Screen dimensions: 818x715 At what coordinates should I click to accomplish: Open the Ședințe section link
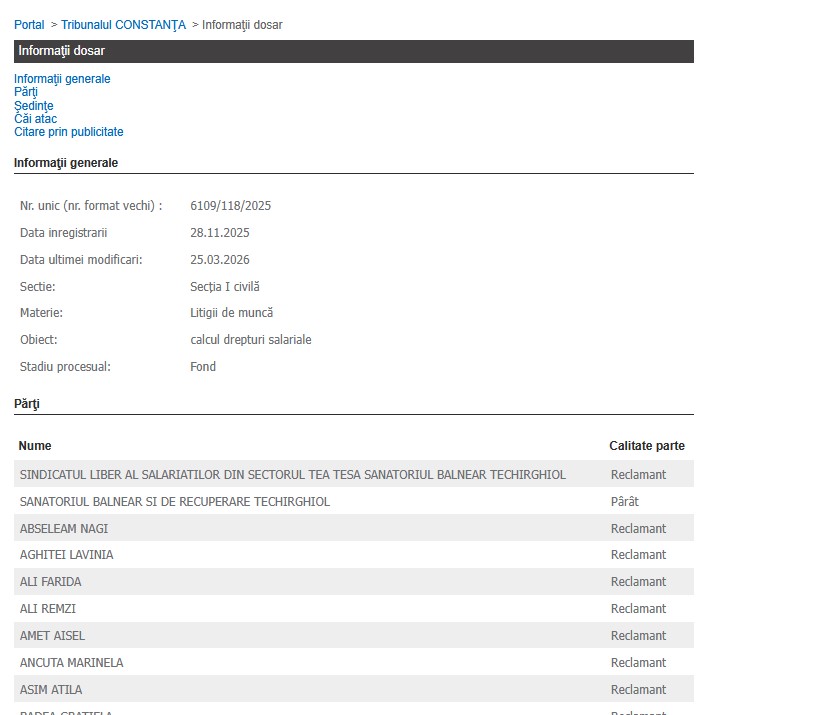pyautogui.click(x=34, y=106)
